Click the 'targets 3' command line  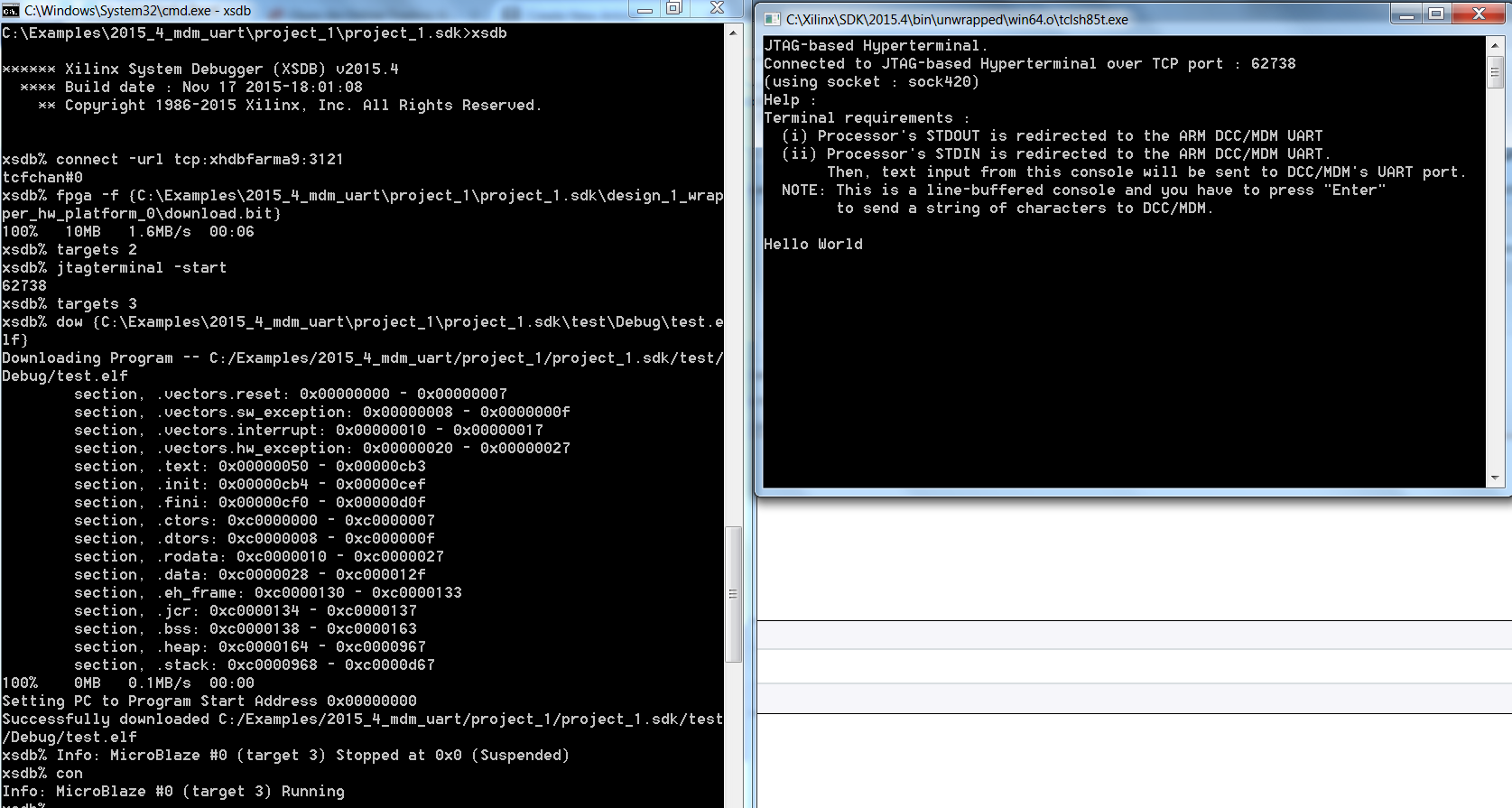(x=70, y=303)
